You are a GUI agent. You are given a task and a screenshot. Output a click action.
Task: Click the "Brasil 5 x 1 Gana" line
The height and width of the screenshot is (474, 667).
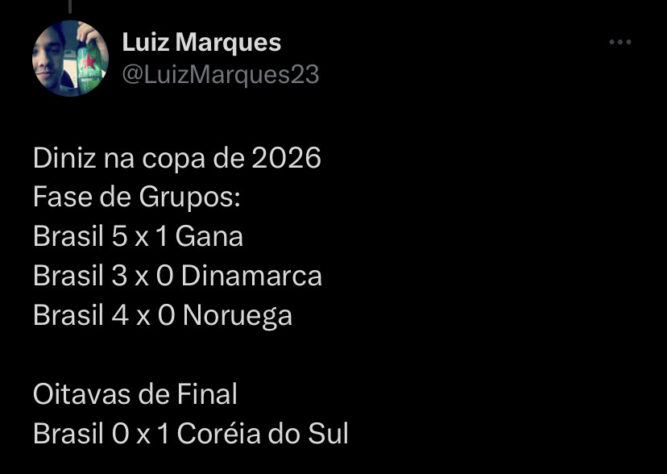tap(138, 237)
